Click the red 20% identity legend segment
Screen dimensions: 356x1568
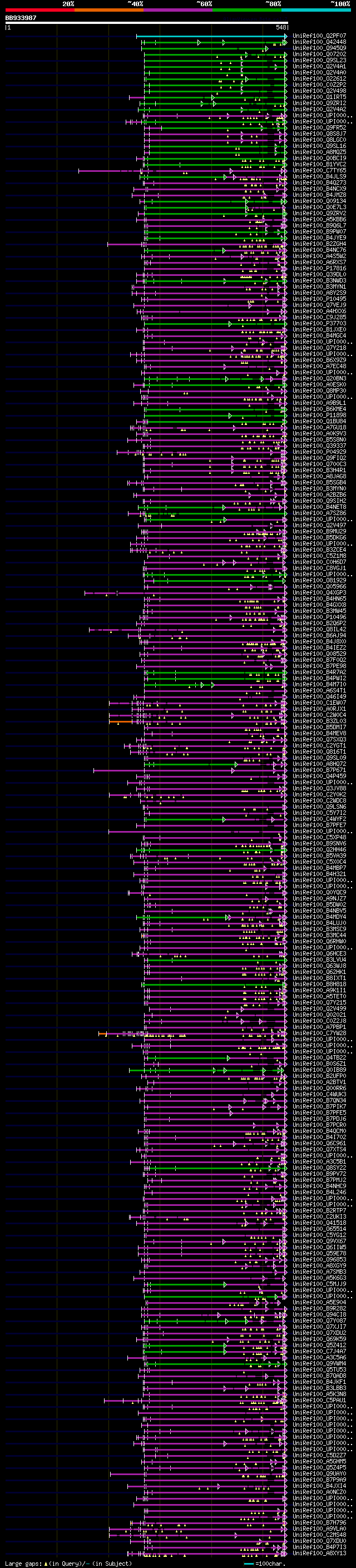(x=39, y=10)
